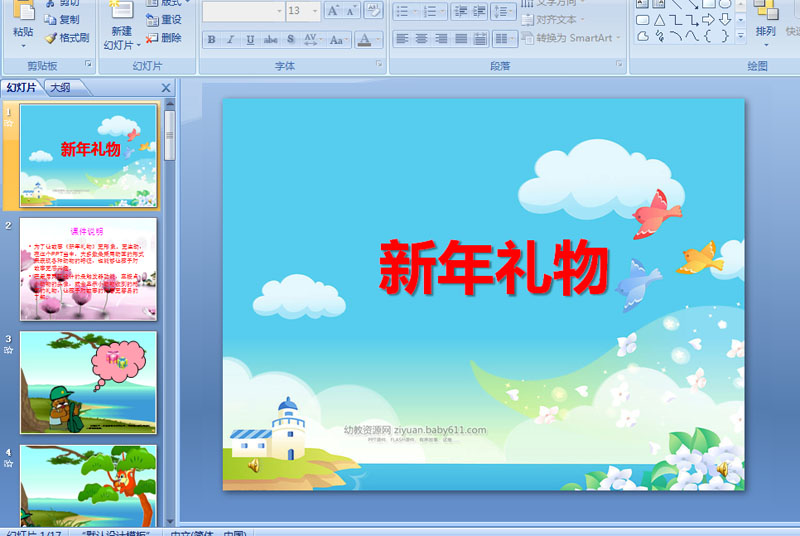Click the Clear Formatting eraser icon
This screenshot has height=536, width=800.
tap(373, 10)
